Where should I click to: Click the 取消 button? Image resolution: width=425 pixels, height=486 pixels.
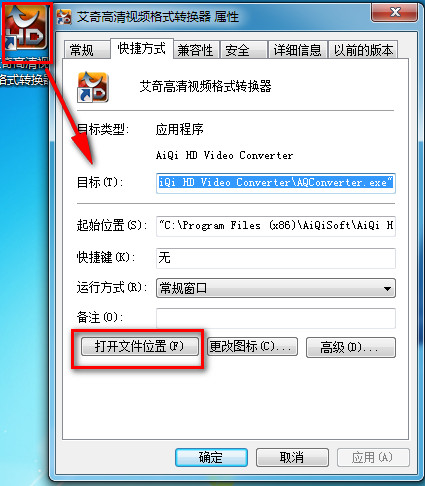click(x=292, y=457)
